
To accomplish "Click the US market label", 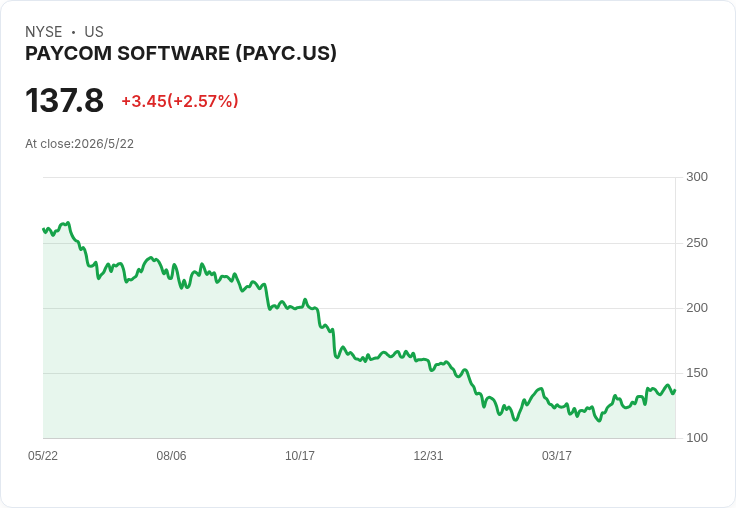I will 94,32.
